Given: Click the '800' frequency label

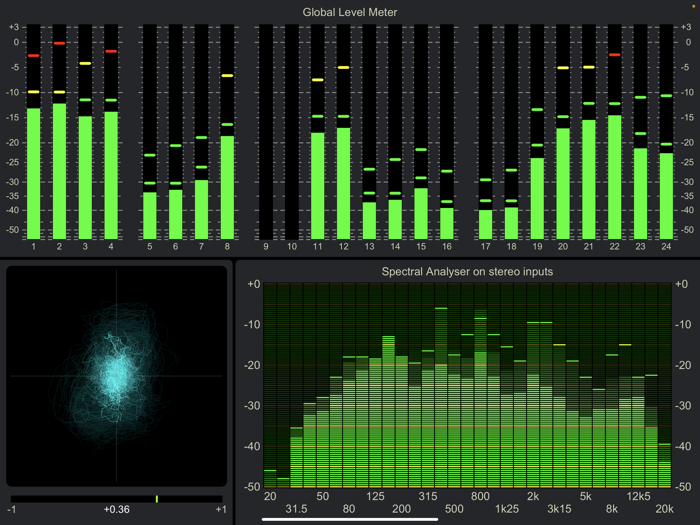Looking at the screenshot, I should (480, 496).
